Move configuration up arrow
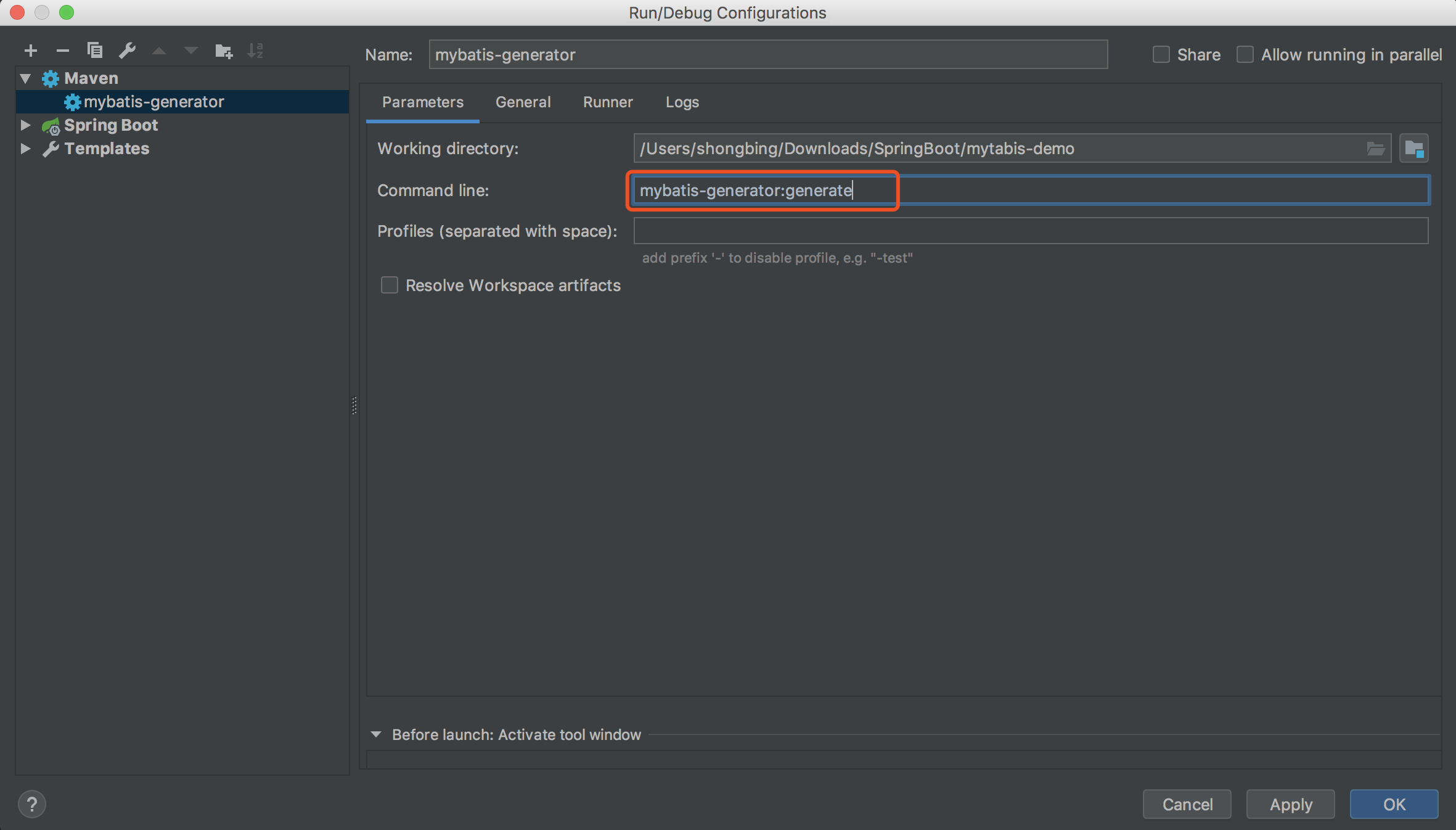Image resolution: width=1456 pixels, height=830 pixels. pos(159,51)
